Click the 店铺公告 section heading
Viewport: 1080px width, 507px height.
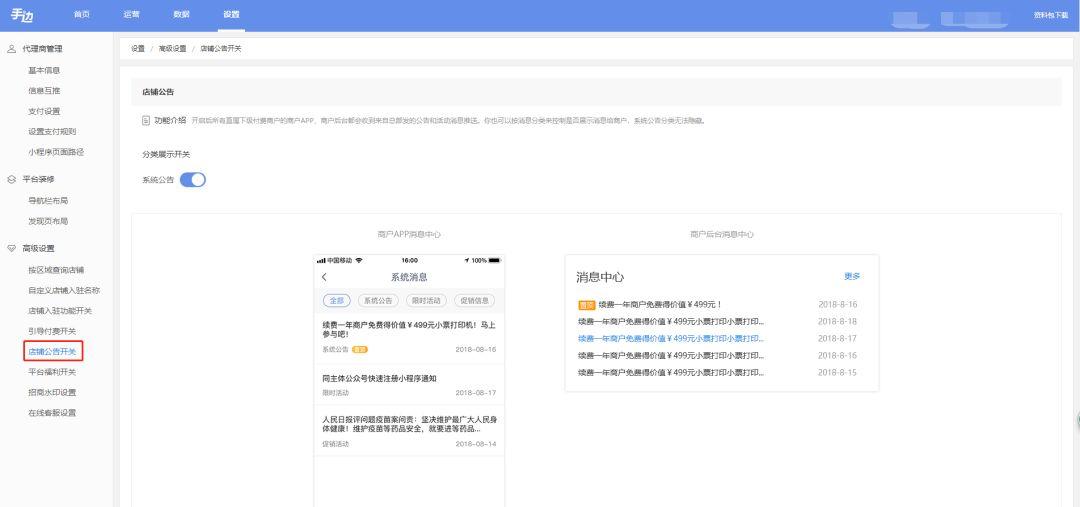(x=158, y=92)
